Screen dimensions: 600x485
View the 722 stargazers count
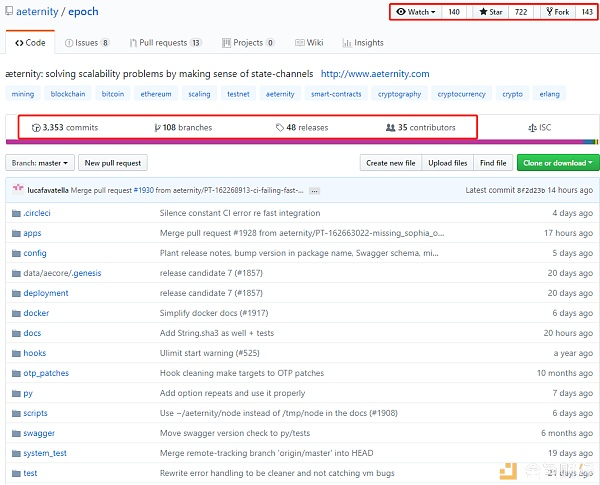(x=521, y=12)
